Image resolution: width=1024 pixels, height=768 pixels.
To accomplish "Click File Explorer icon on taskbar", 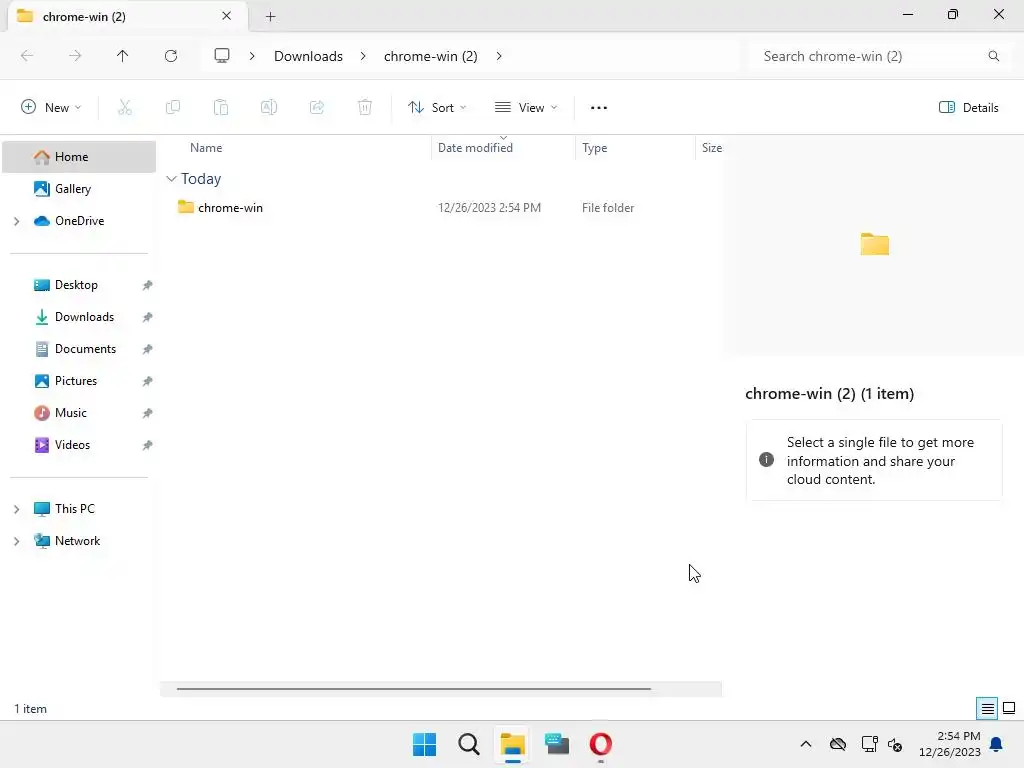I will coord(513,744).
